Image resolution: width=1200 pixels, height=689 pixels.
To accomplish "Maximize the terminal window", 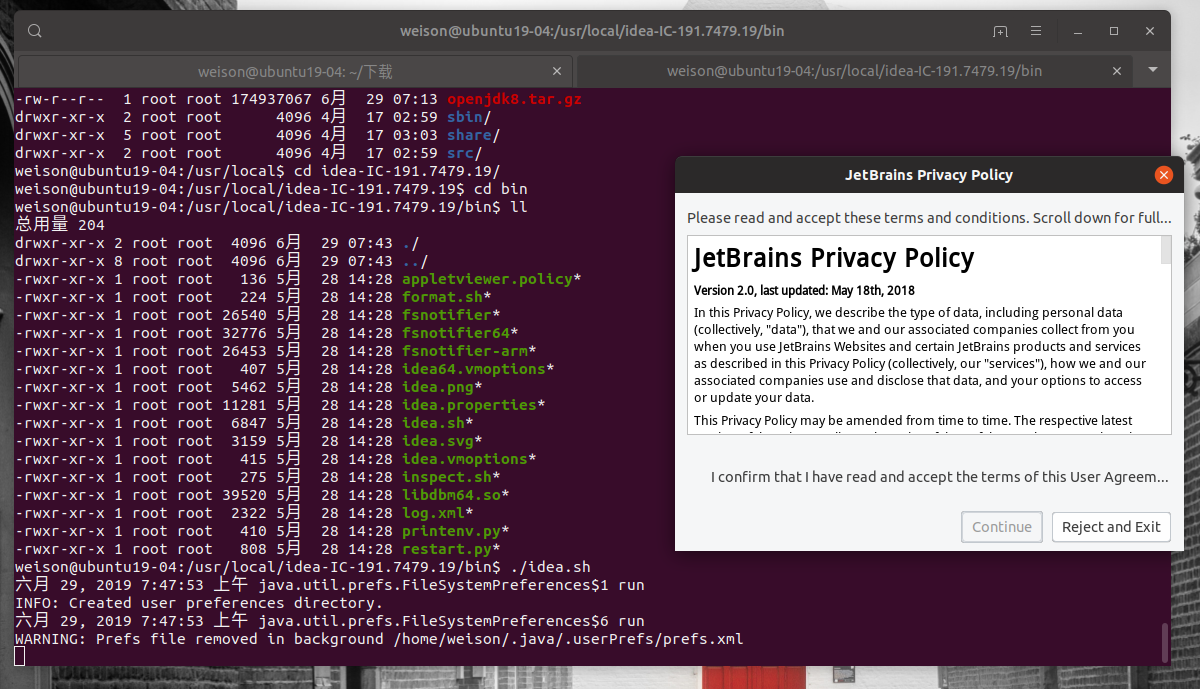I will tap(1114, 31).
